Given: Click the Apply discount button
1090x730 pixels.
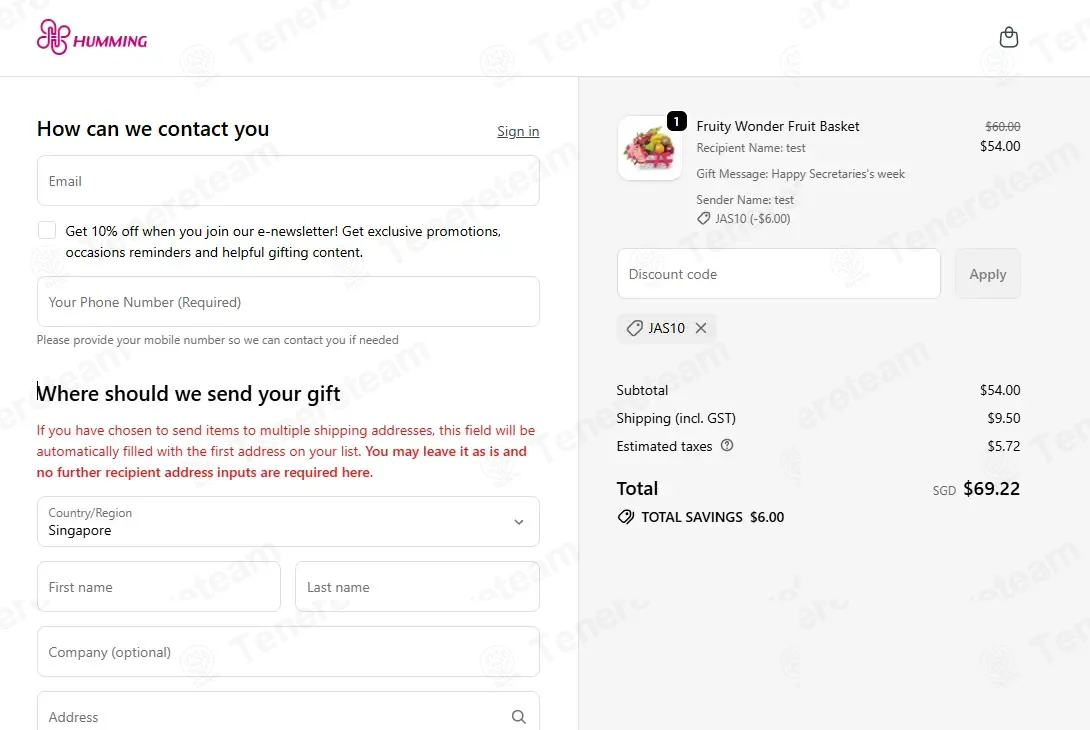Looking at the screenshot, I should [x=987, y=274].
